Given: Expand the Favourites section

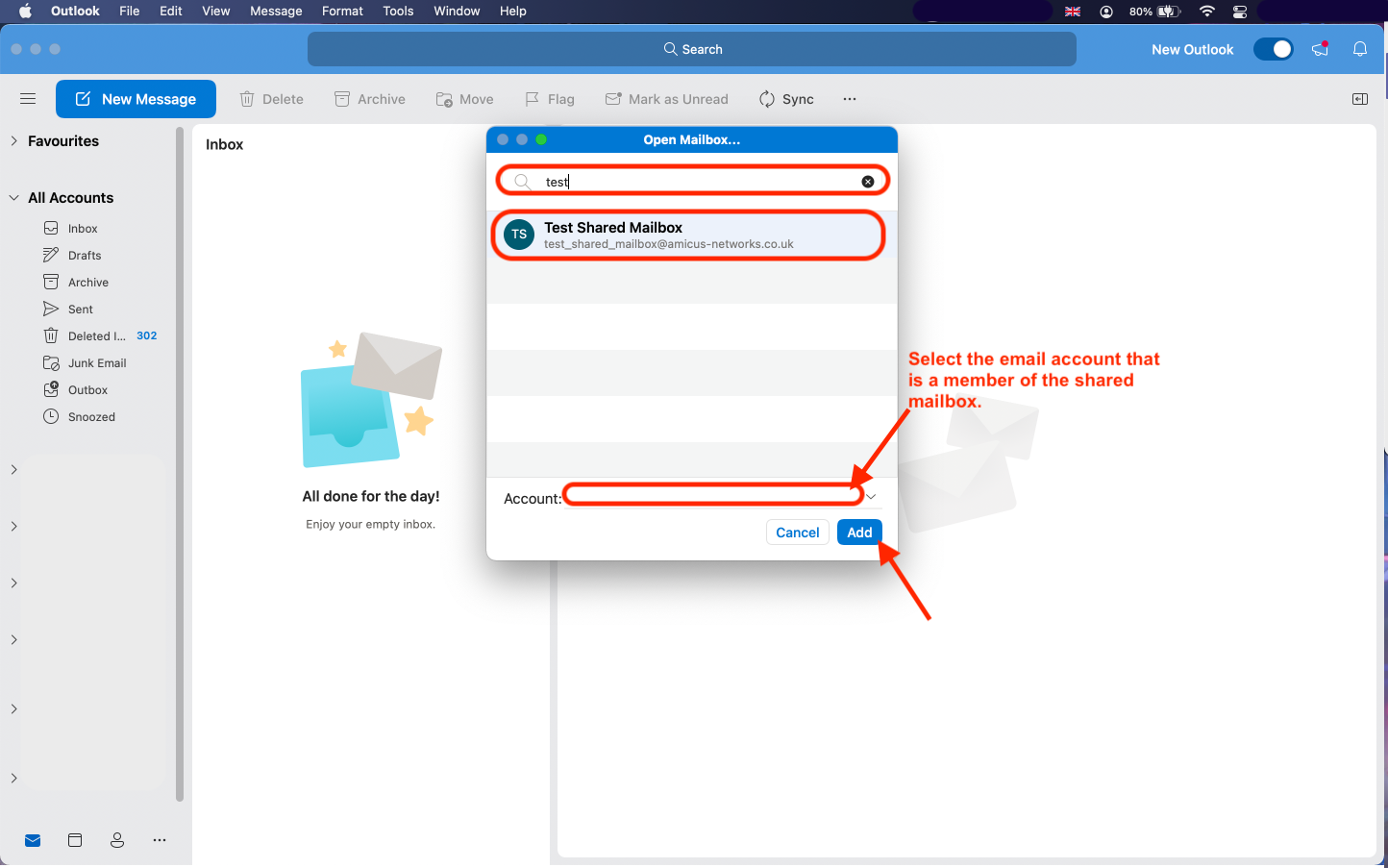Looking at the screenshot, I should (x=13, y=141).
